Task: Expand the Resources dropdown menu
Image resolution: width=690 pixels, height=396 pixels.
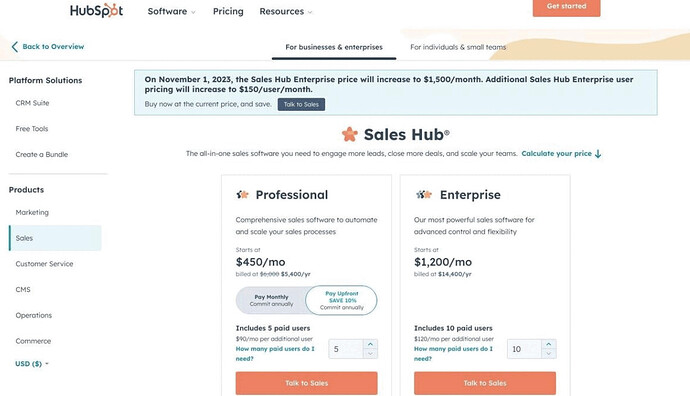Action: click(286, 11)
